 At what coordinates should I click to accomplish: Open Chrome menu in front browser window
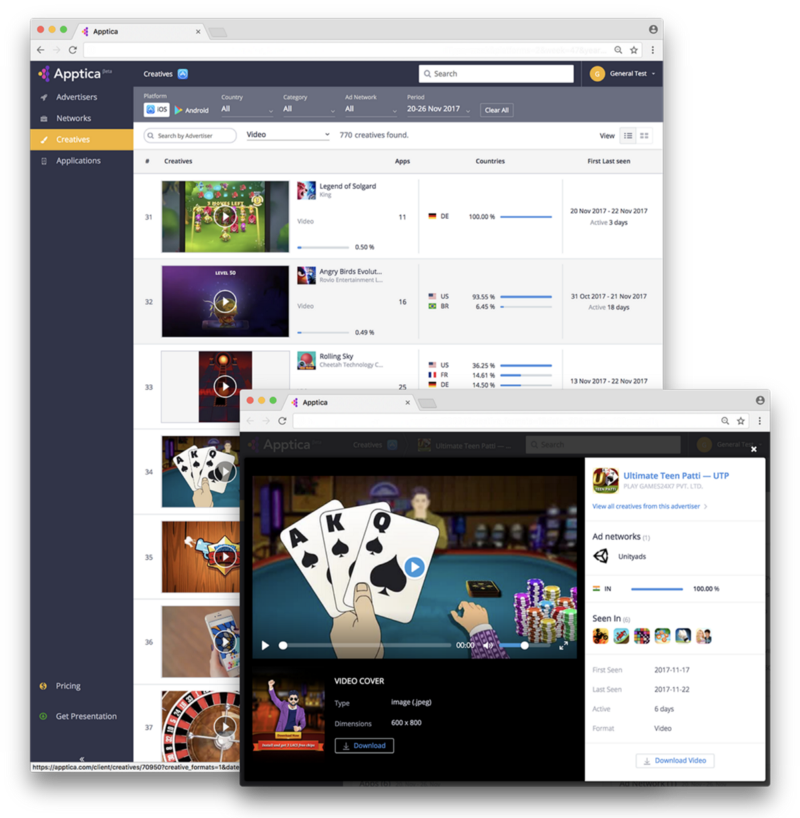coord(759,421)
